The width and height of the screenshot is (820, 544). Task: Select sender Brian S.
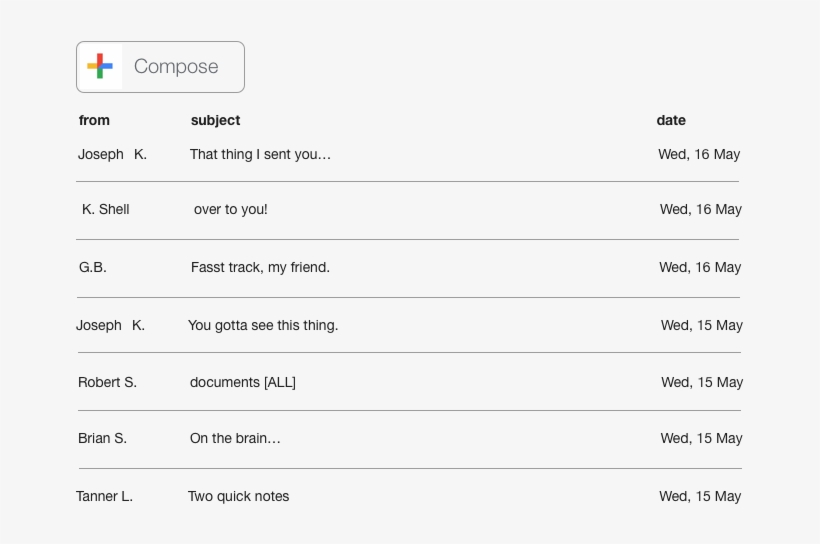click(102, 438)
